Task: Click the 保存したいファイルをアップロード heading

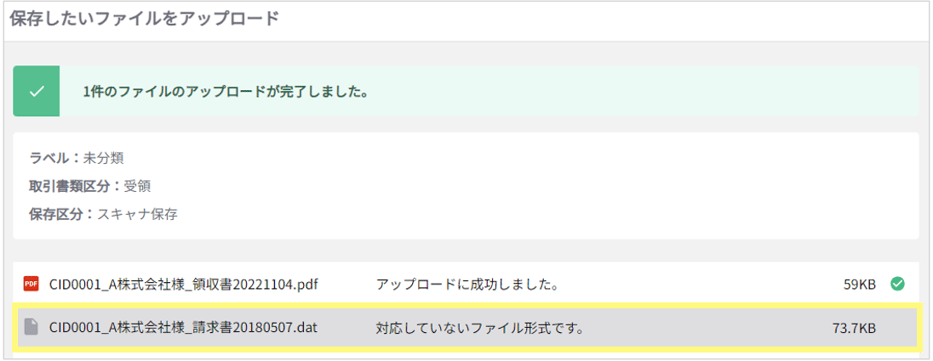Action: pyautogui.click(x=144, y=18)
